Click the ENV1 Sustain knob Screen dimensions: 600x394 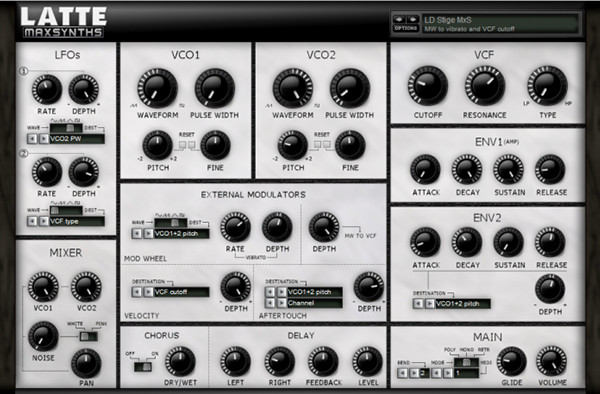click(x=508, y=169)
